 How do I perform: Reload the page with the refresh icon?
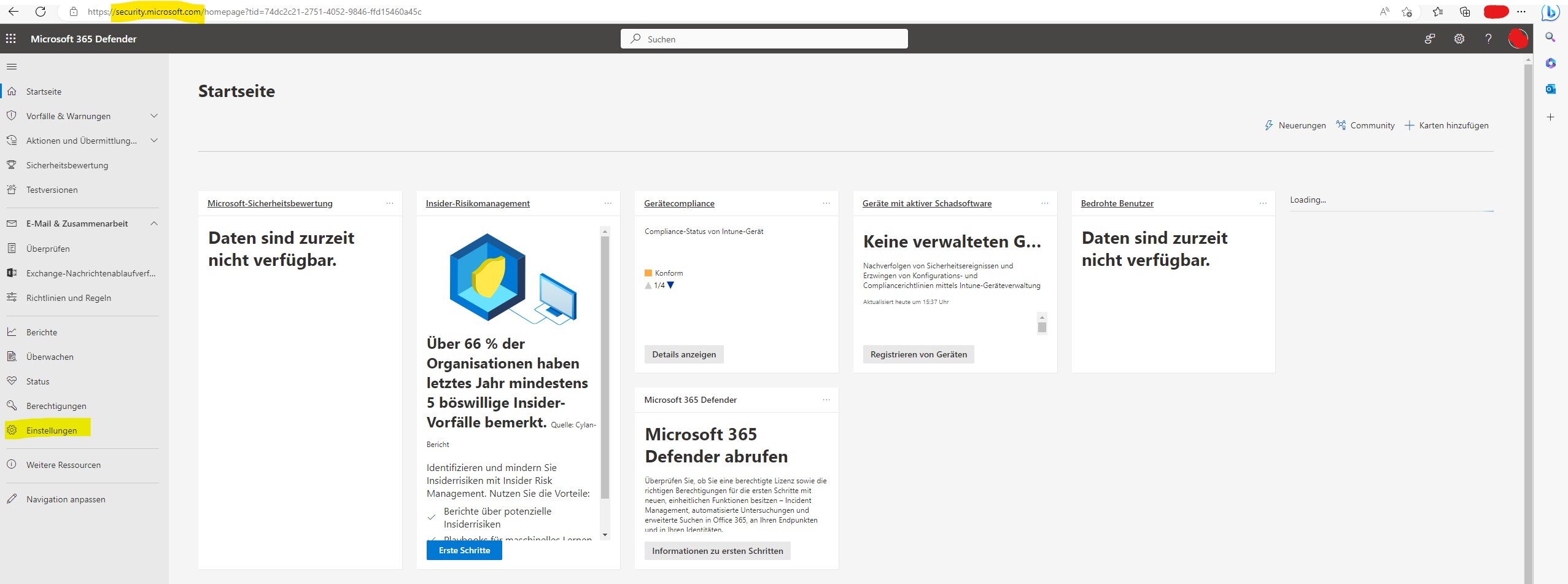pos(41,12)
